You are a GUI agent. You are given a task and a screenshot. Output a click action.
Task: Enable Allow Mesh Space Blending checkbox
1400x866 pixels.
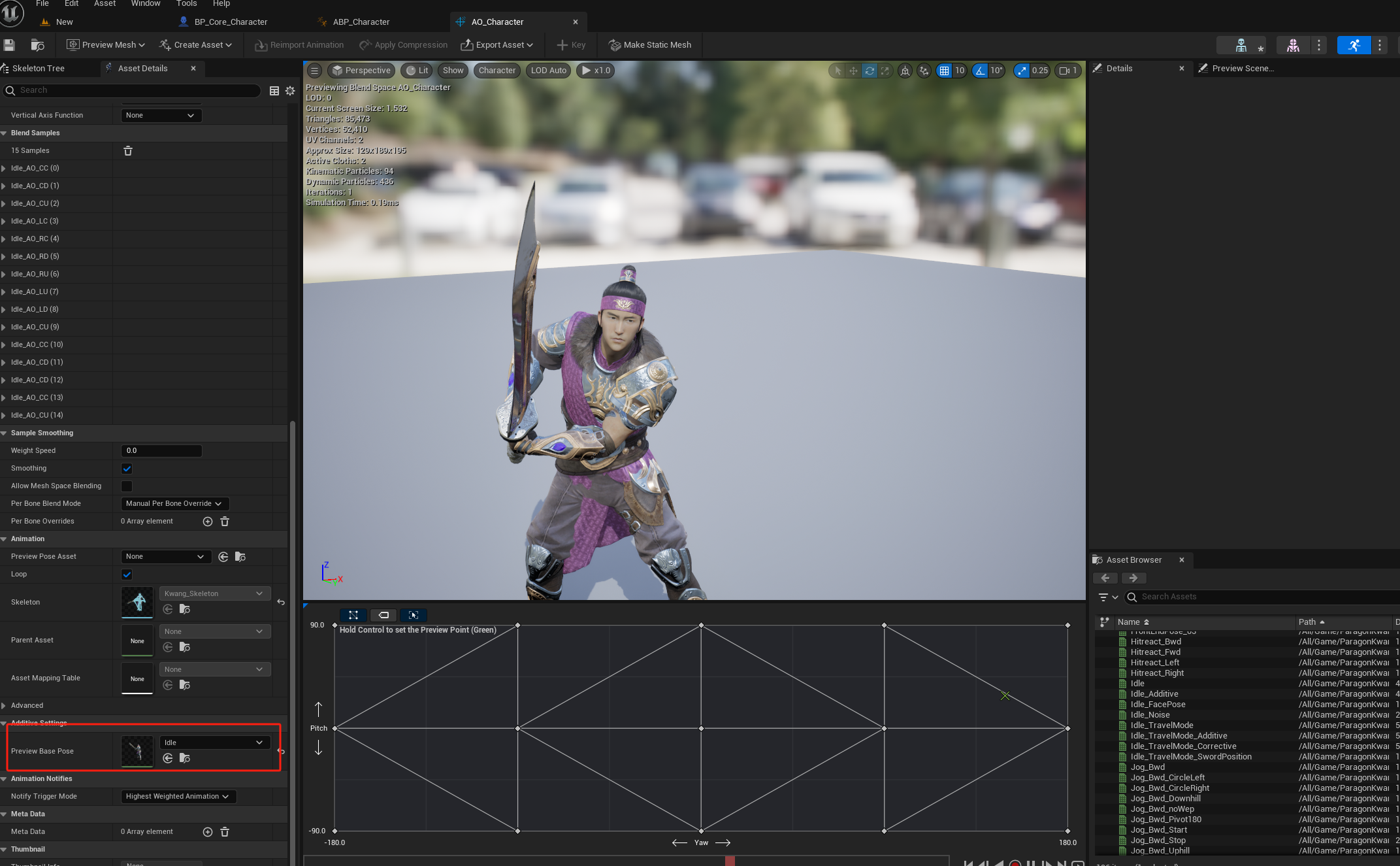pos(127,486)
